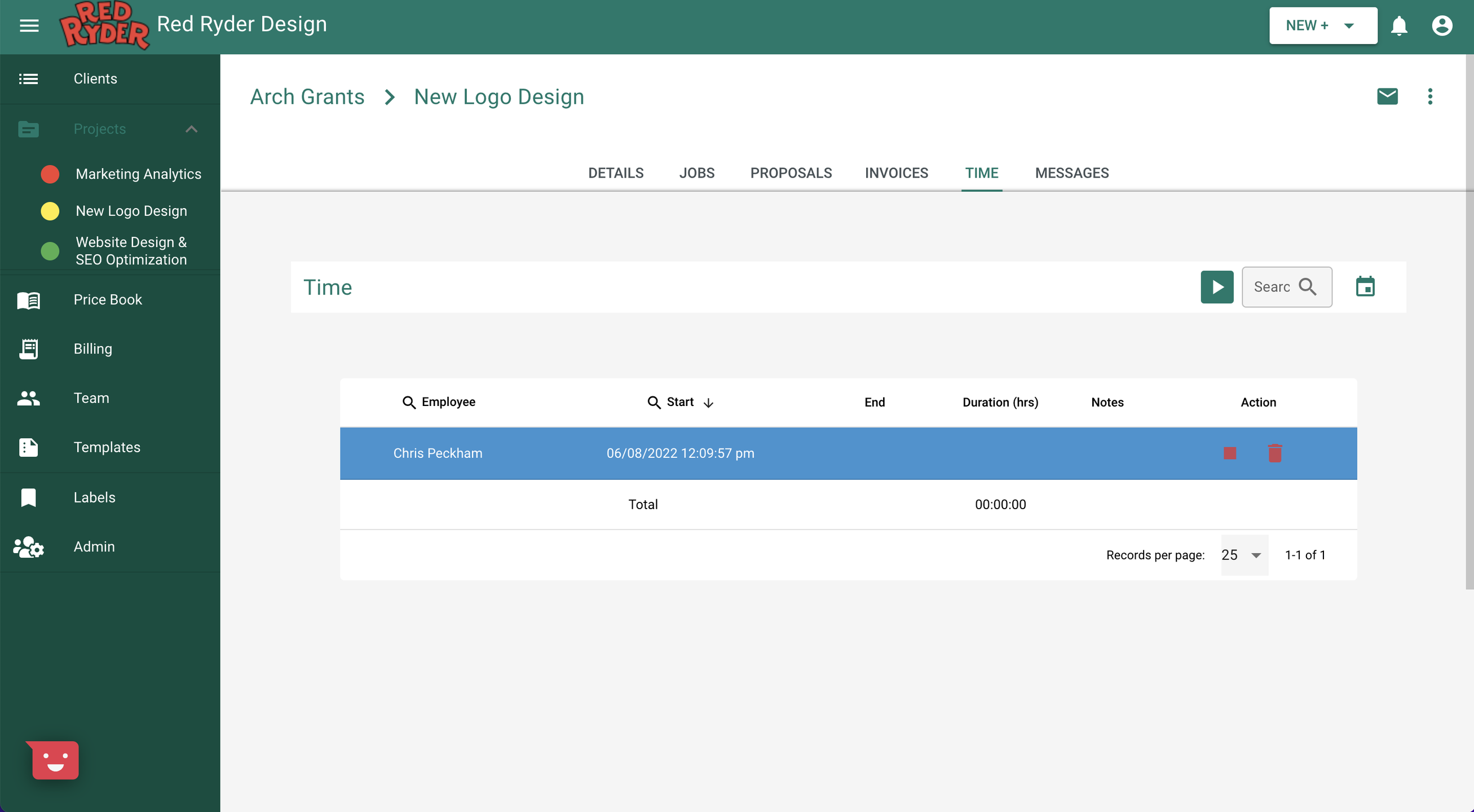1474x812 pixels.
Task: Delete Chris Peckham's time entry
Action: coord(1274,453)
